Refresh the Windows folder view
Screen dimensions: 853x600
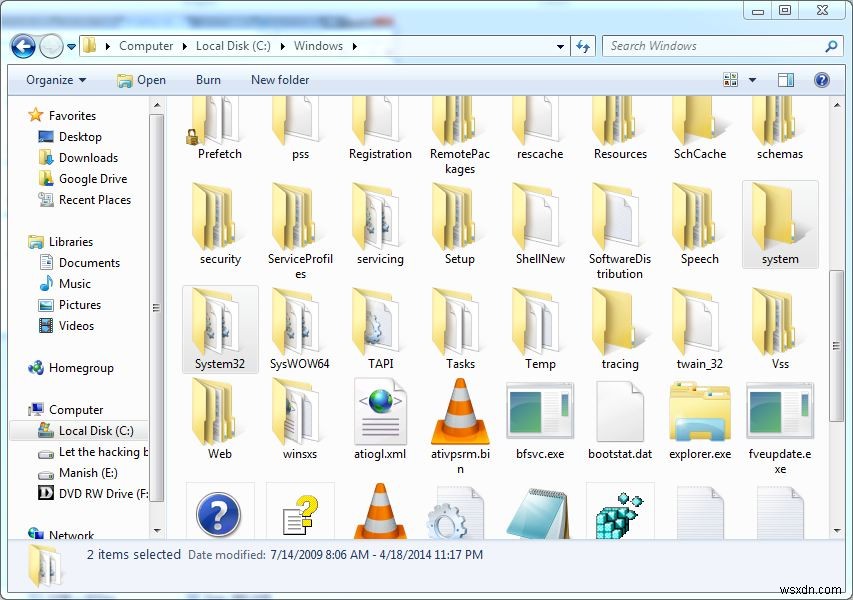pyautogui.click(x=583, y=47)
